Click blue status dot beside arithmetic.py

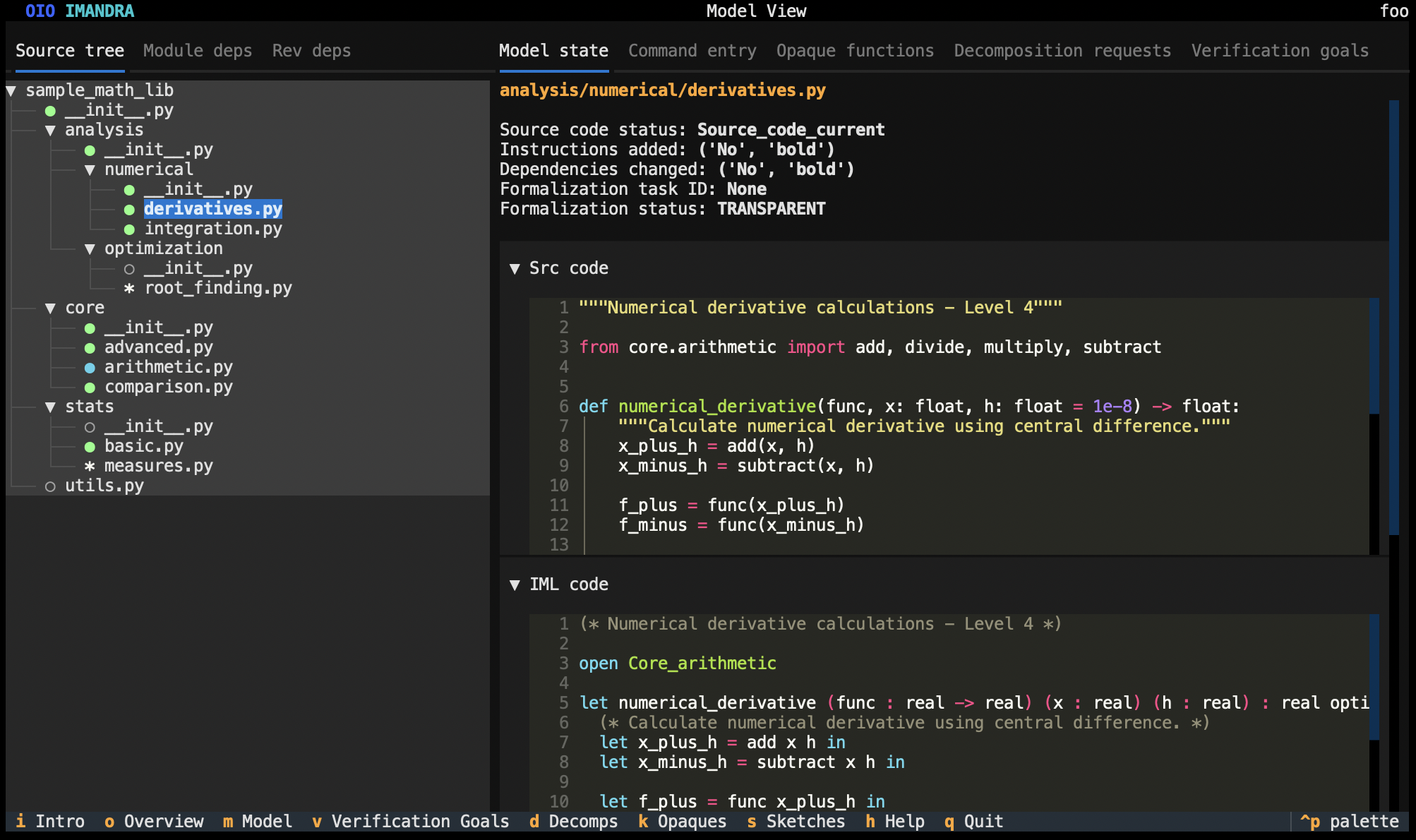90,368
